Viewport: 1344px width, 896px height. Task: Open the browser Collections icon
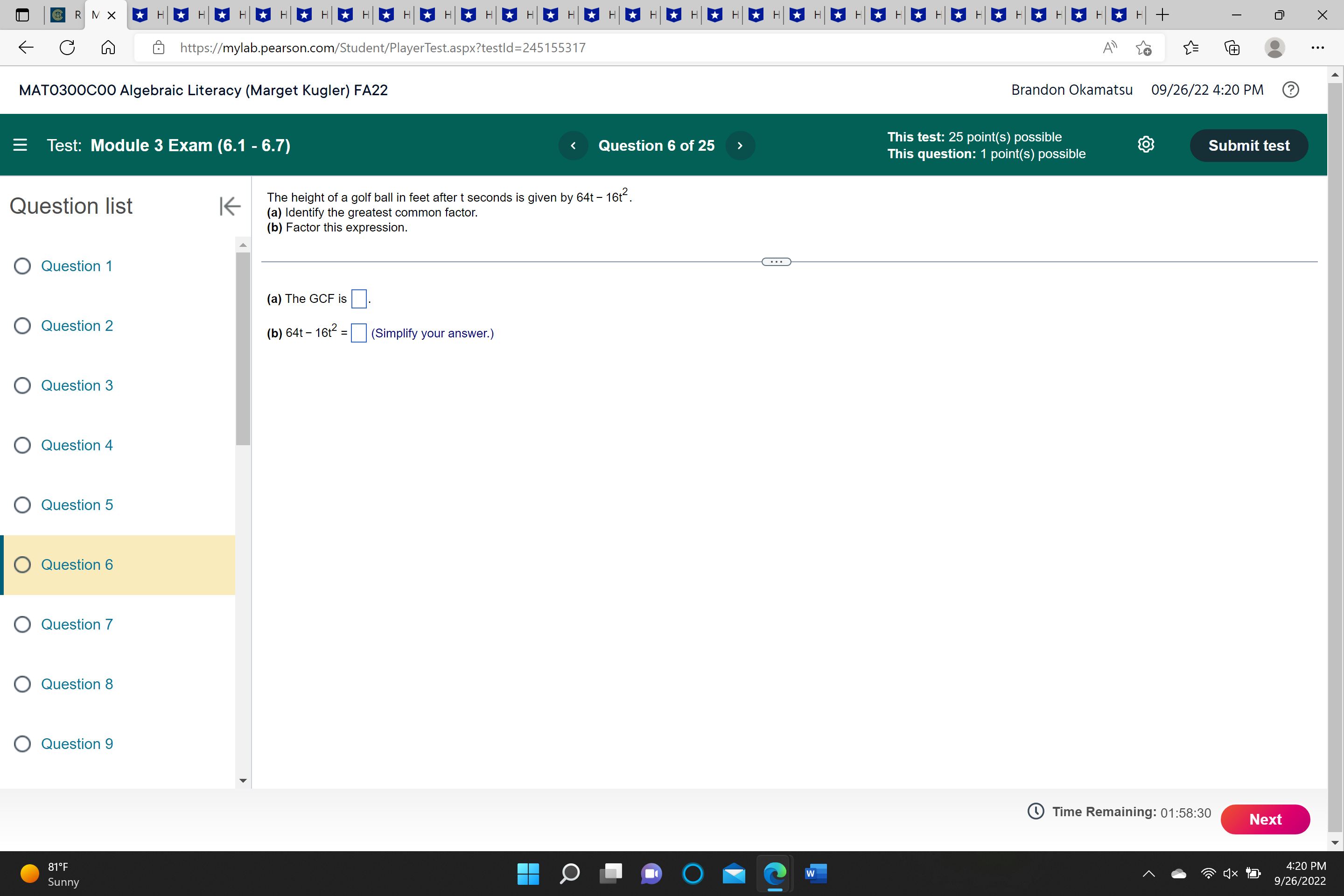[x=1232, y=48]
